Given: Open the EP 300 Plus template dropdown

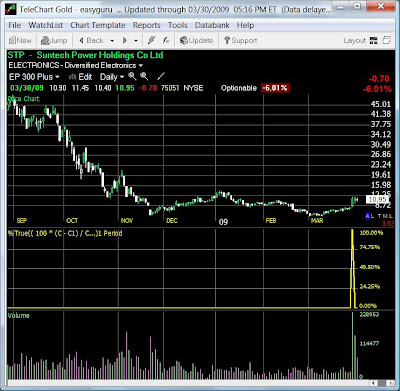Looking at the screenshot, I should point(58,77).
